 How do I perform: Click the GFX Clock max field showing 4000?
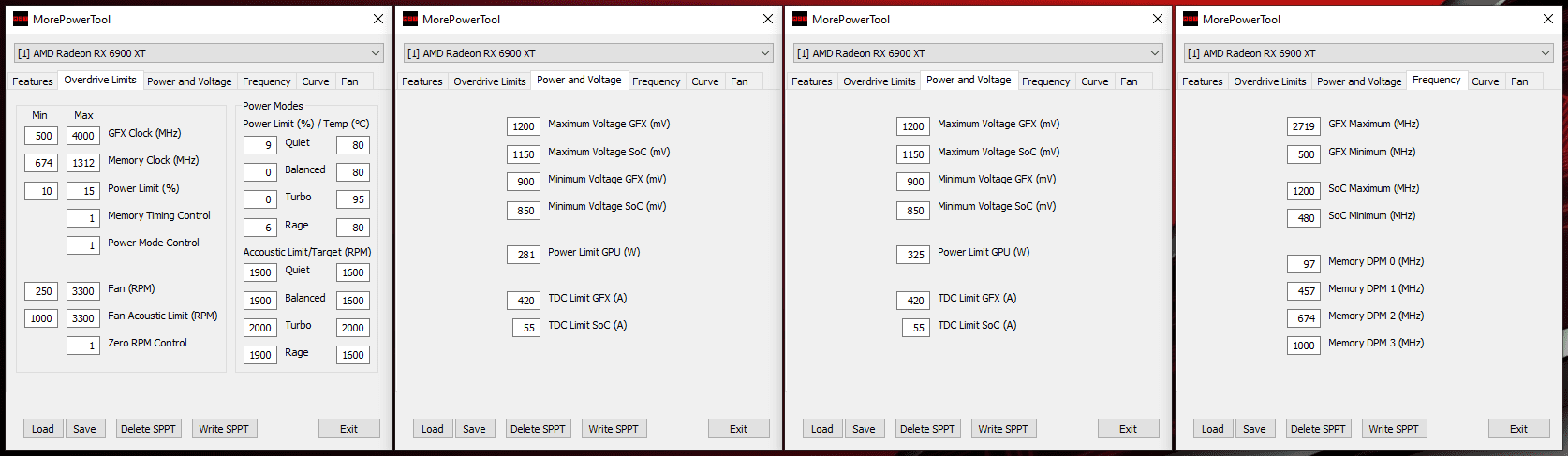point(83,136)
